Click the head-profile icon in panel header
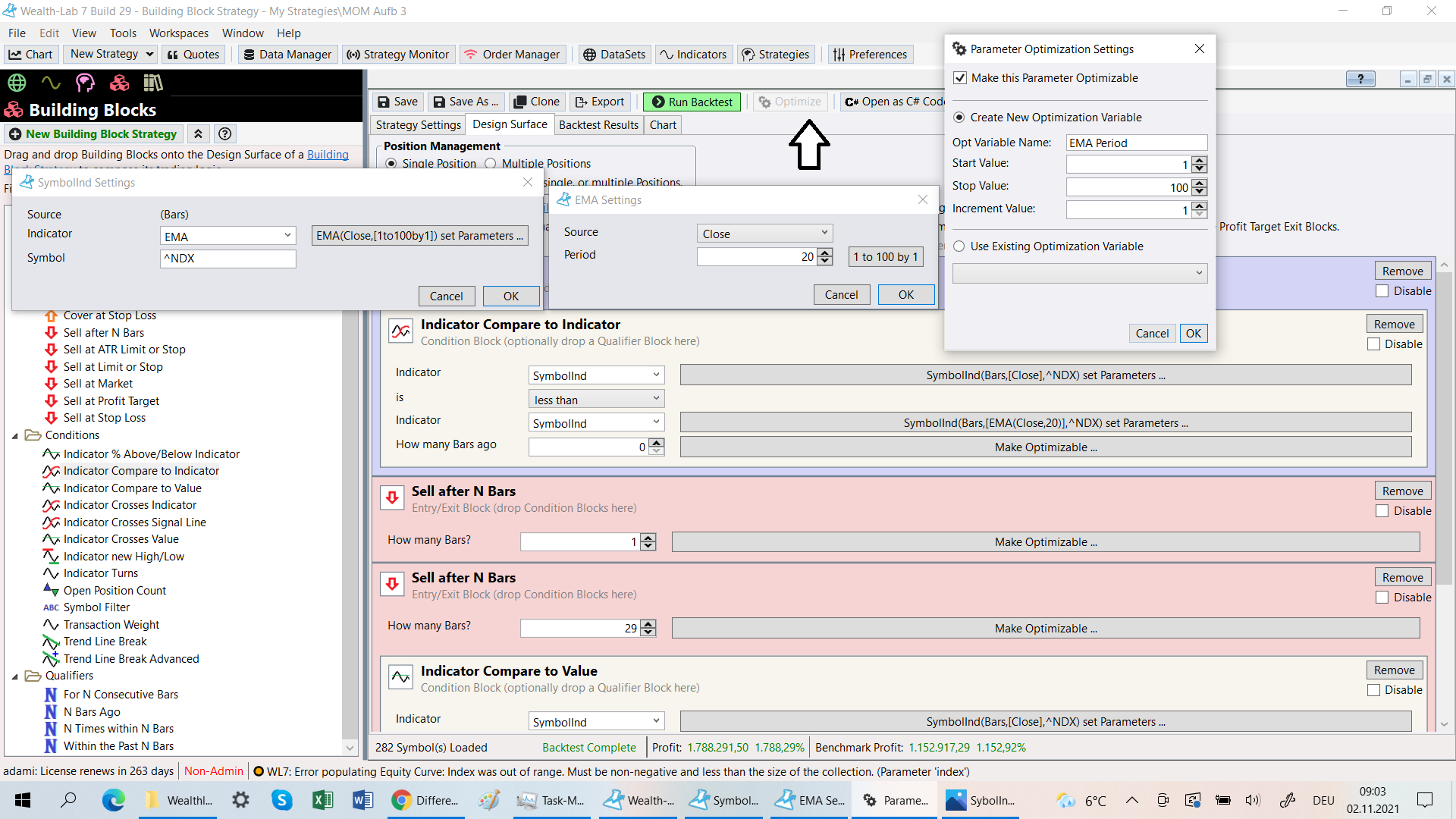The height and width of the screenshot is (819, 1456). [x=85, y=83]
